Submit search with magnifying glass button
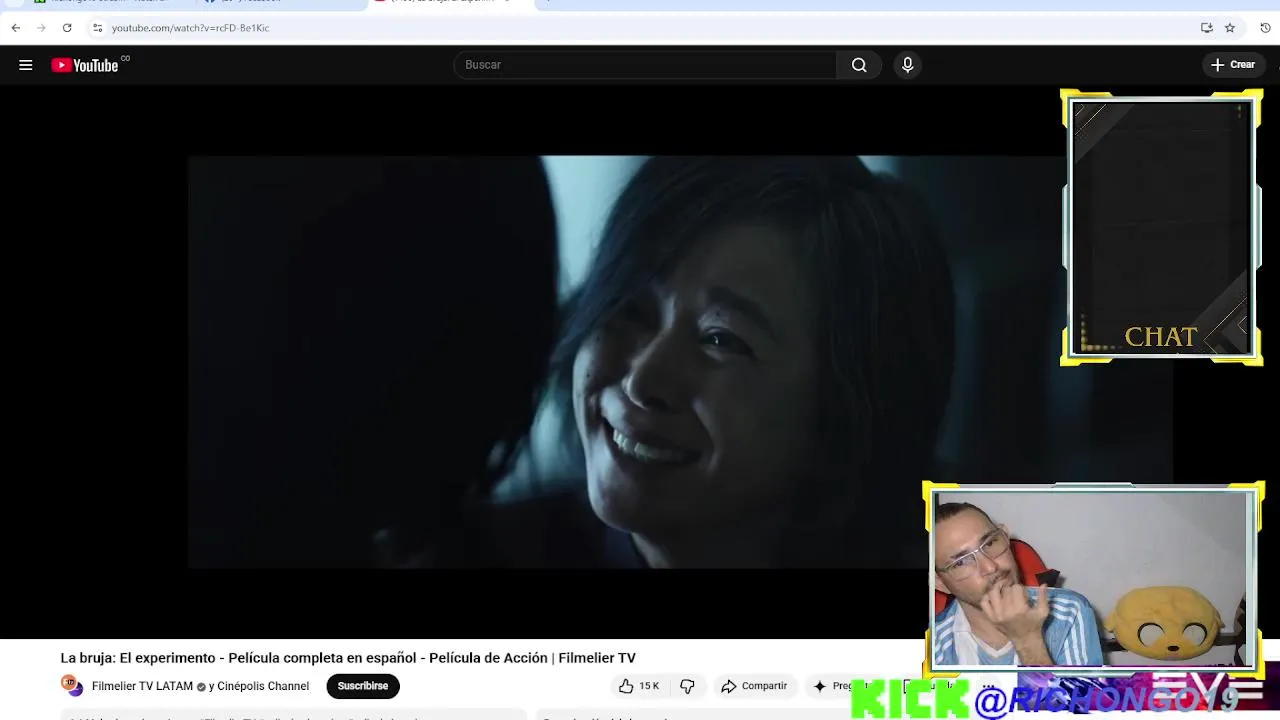This screenshot has width=1280, height=720. [x=859, y=65]
